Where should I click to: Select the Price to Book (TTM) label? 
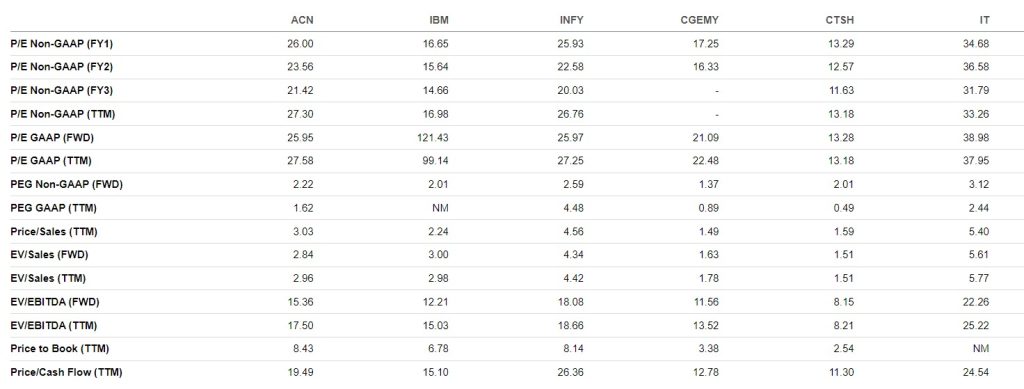coord(59,349)
